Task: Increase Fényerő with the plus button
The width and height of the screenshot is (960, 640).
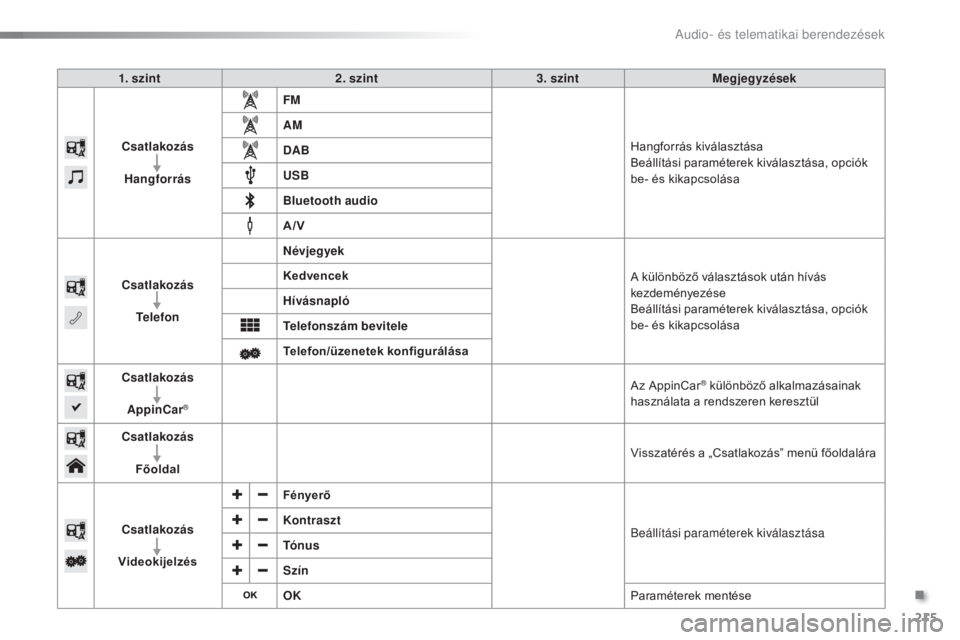Action: pyautogui.click(x=237, y=495)
